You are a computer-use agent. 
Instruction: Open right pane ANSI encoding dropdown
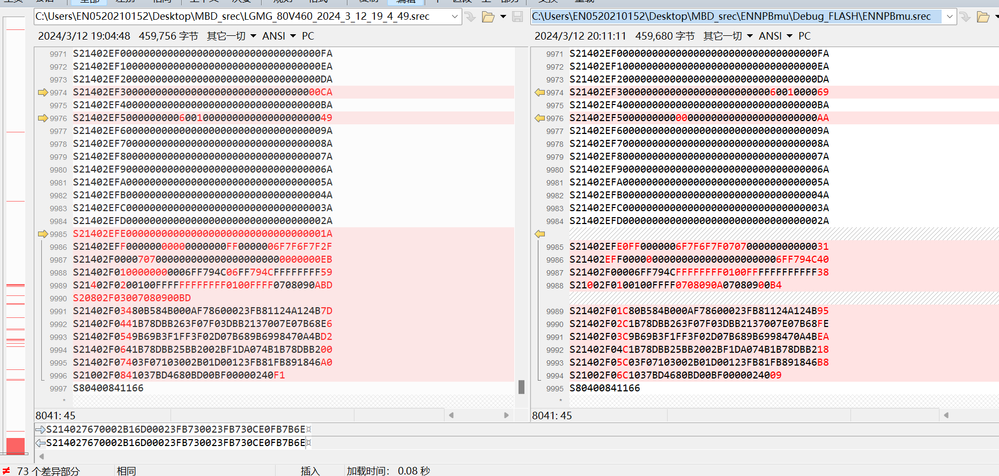[775, 36]
